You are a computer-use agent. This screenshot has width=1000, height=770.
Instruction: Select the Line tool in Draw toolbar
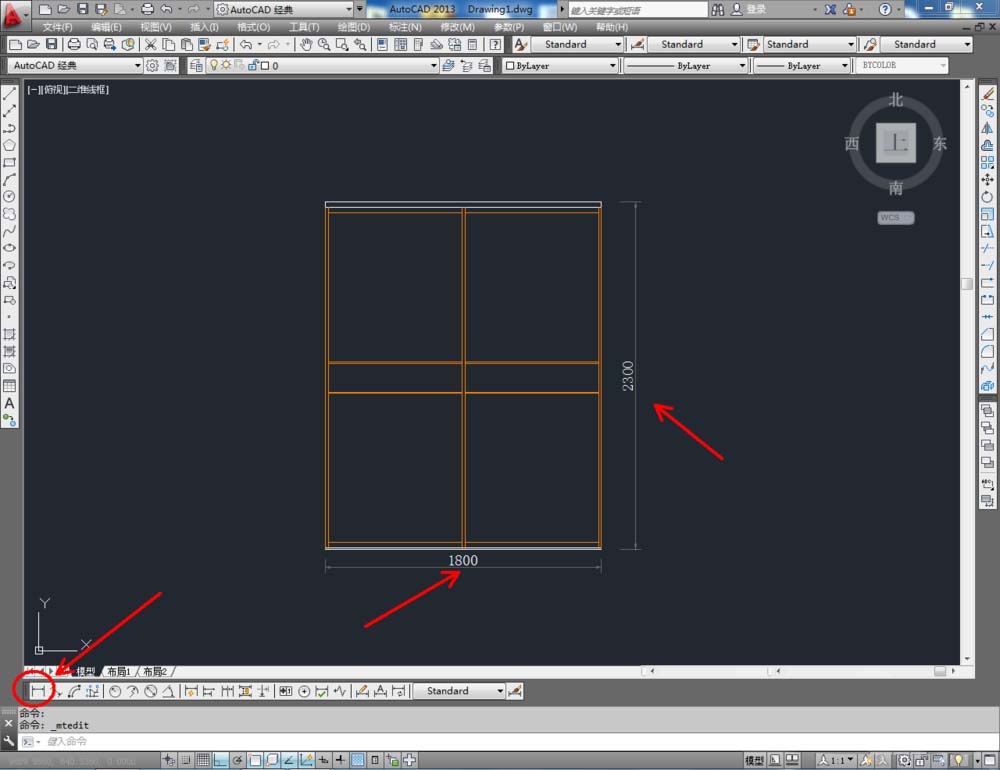click(x=10, y=94)
